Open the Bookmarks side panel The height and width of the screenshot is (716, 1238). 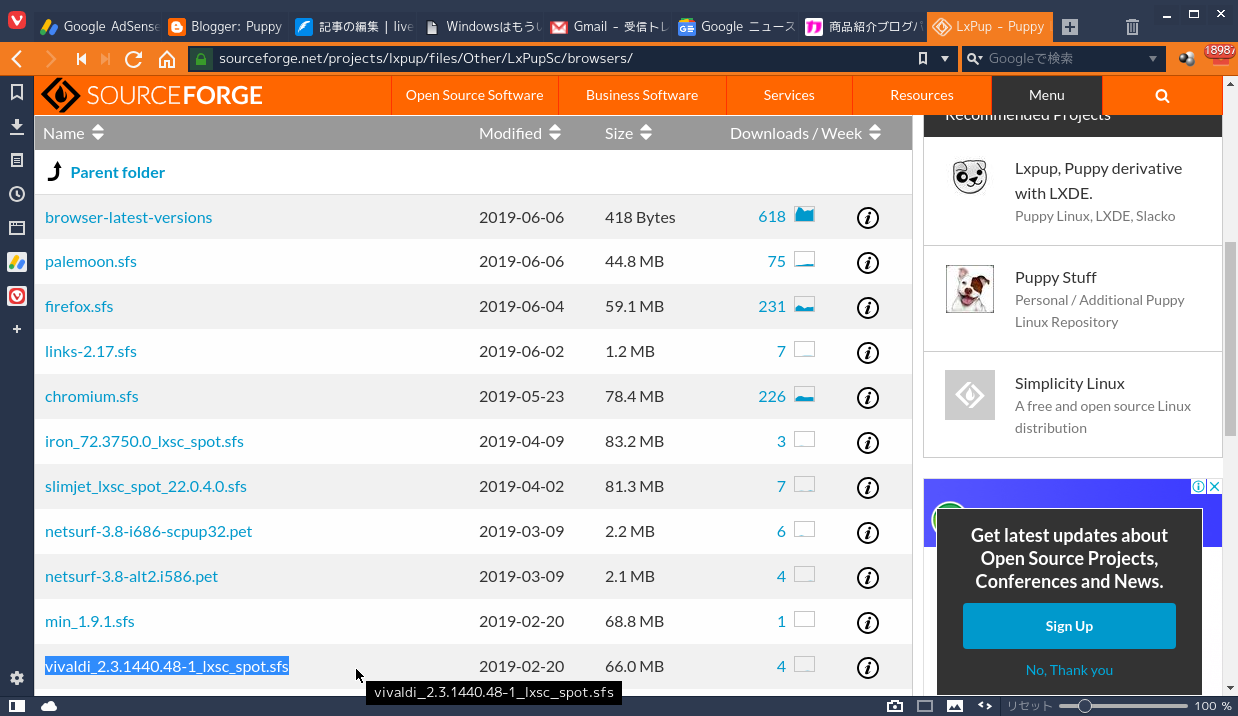(17, 93)
